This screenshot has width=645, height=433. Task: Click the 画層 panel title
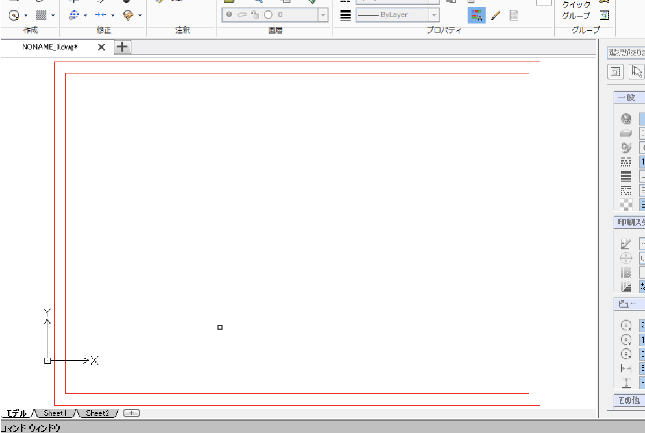coord(275,30)
